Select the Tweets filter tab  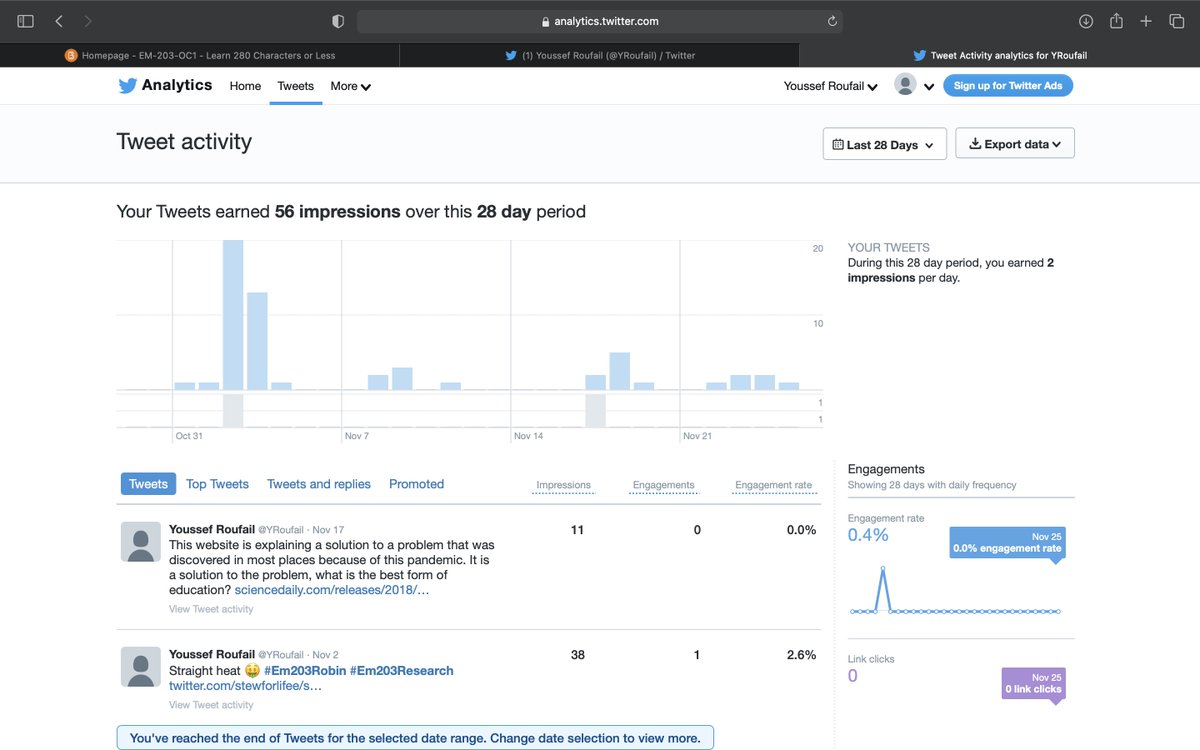[x=148, y=484]
